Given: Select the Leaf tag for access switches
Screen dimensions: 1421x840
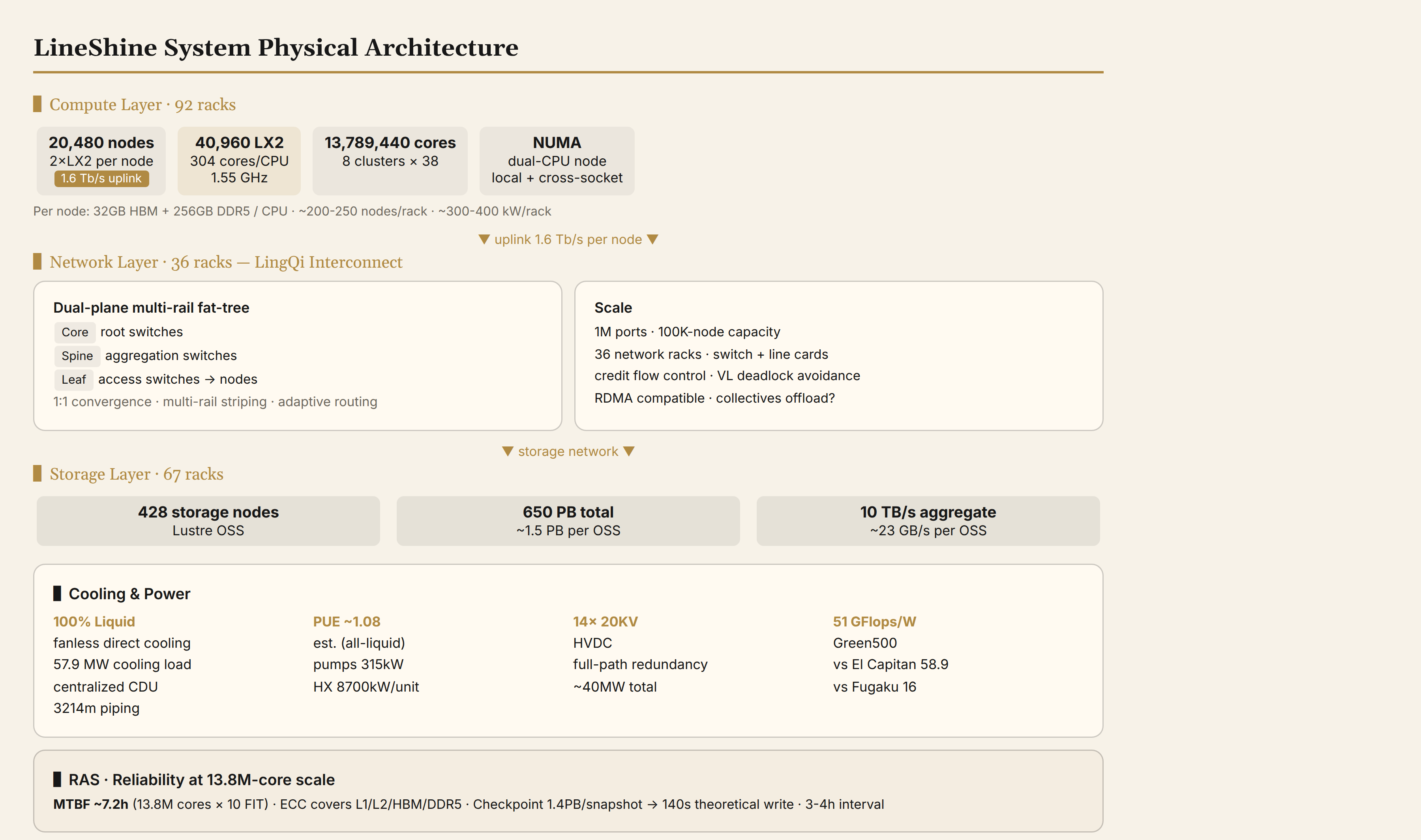Looking at the screenshot, I should pyautogui.click(x=73, y=380).
